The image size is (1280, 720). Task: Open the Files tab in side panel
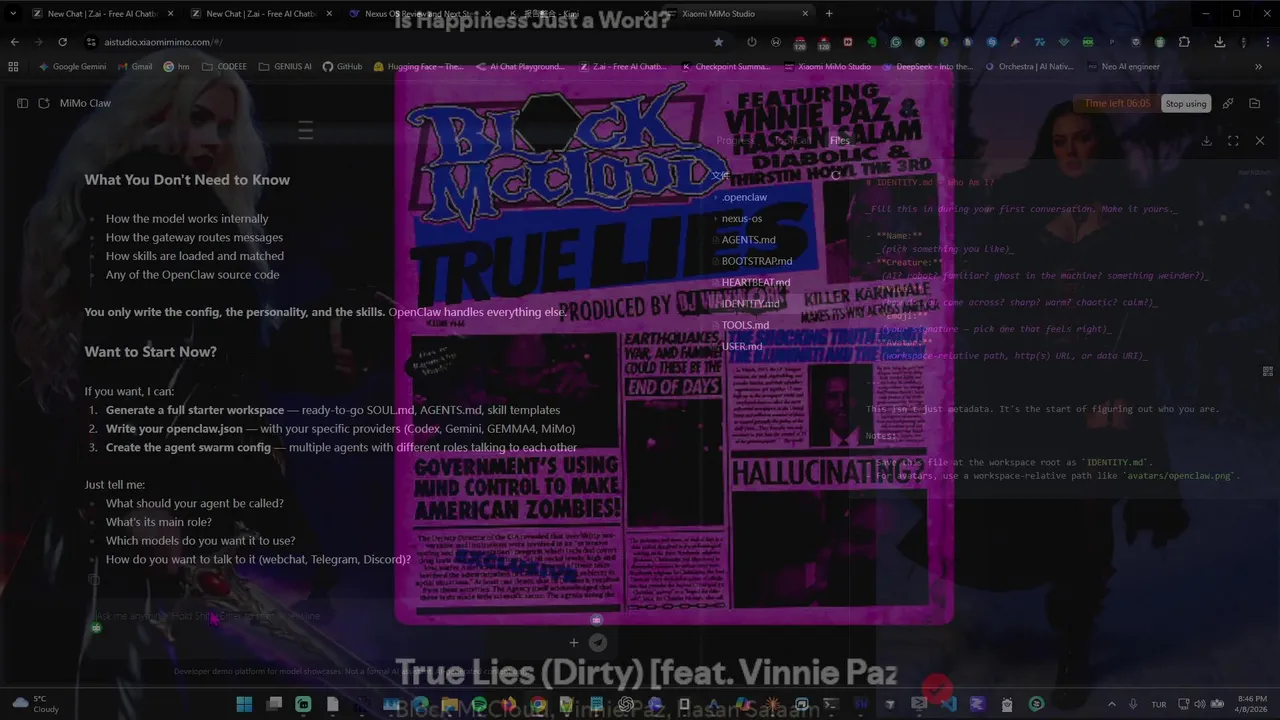839,141
